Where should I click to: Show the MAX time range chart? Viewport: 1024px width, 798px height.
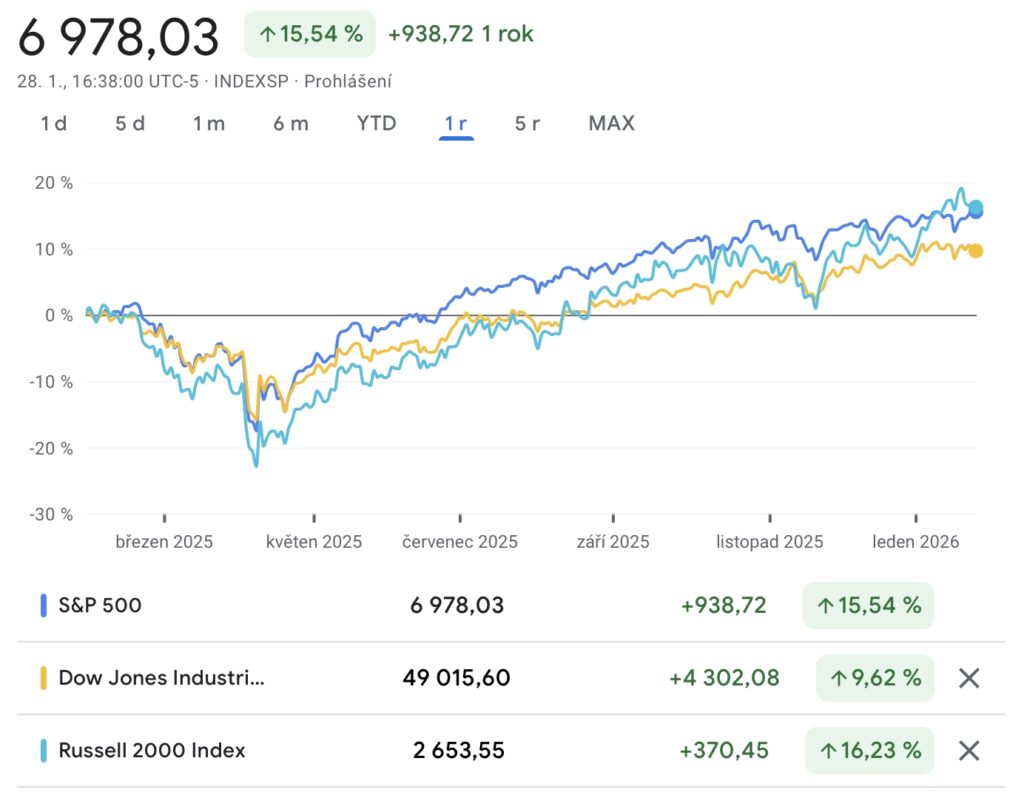tap(611, 124)
